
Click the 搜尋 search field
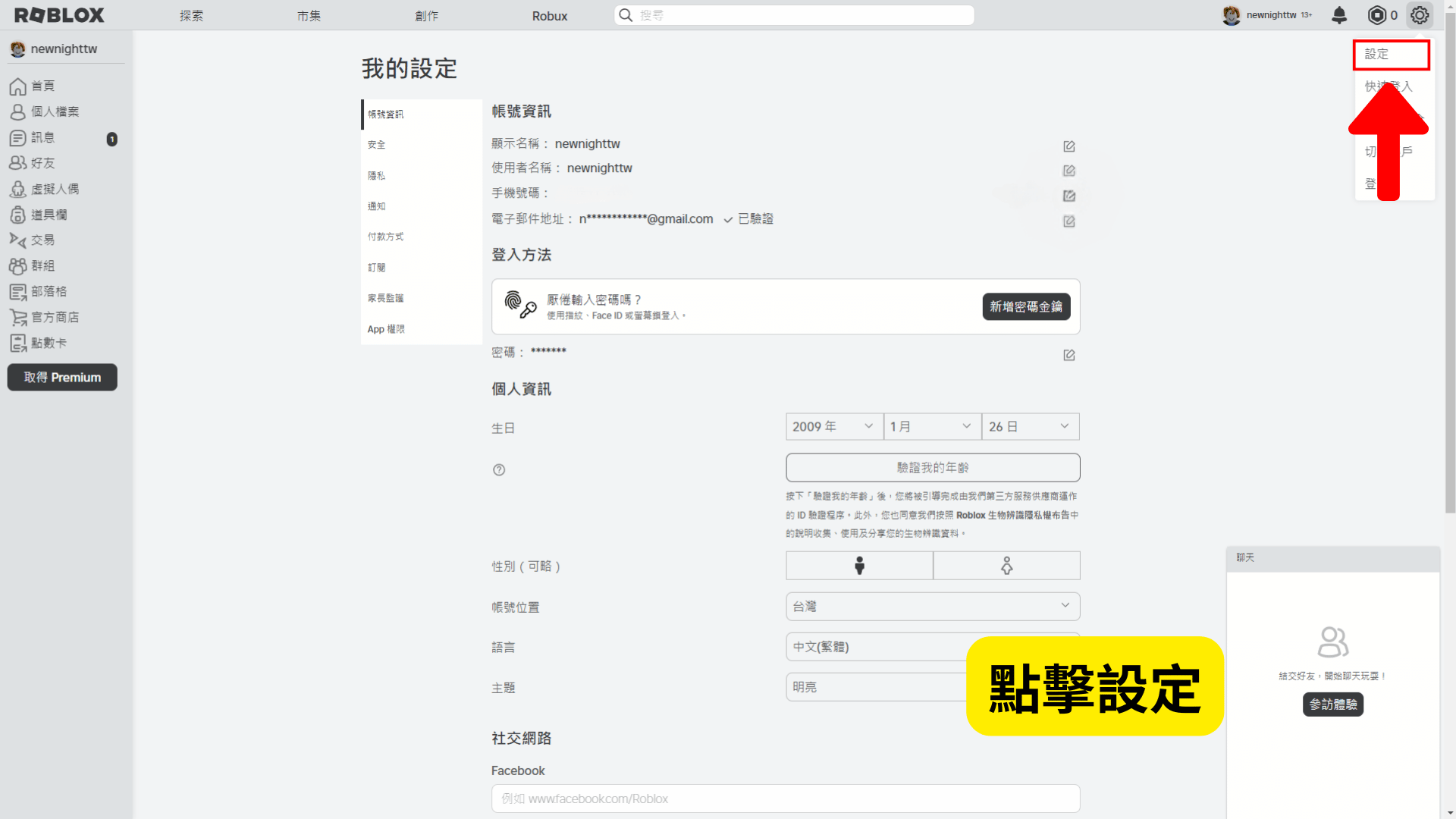(794, 15)
